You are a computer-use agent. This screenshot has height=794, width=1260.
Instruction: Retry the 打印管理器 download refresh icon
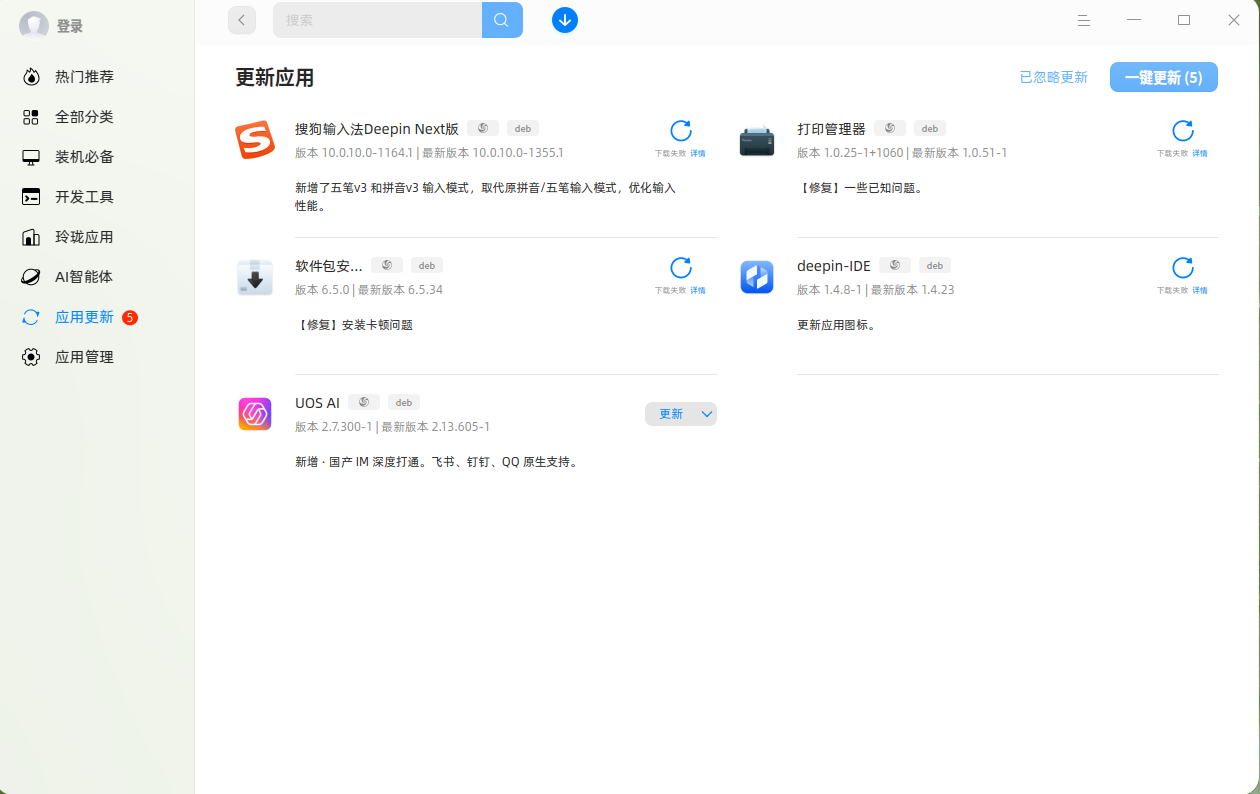(x=1183, y=130)
